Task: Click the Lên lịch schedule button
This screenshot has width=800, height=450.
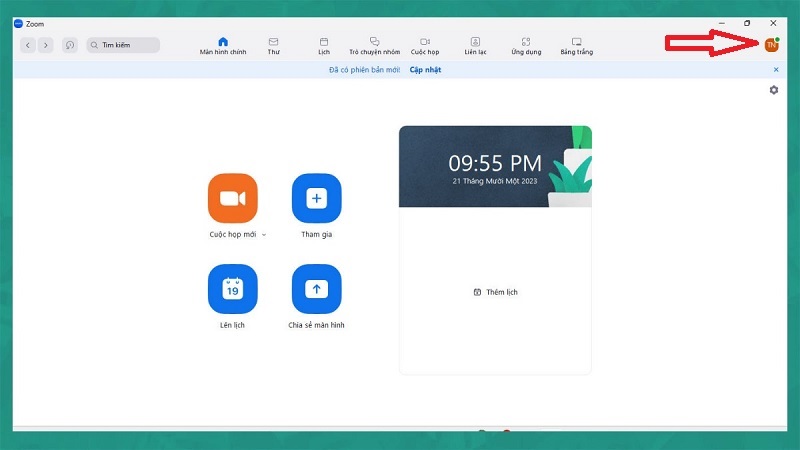Action: tap(232, 289)
